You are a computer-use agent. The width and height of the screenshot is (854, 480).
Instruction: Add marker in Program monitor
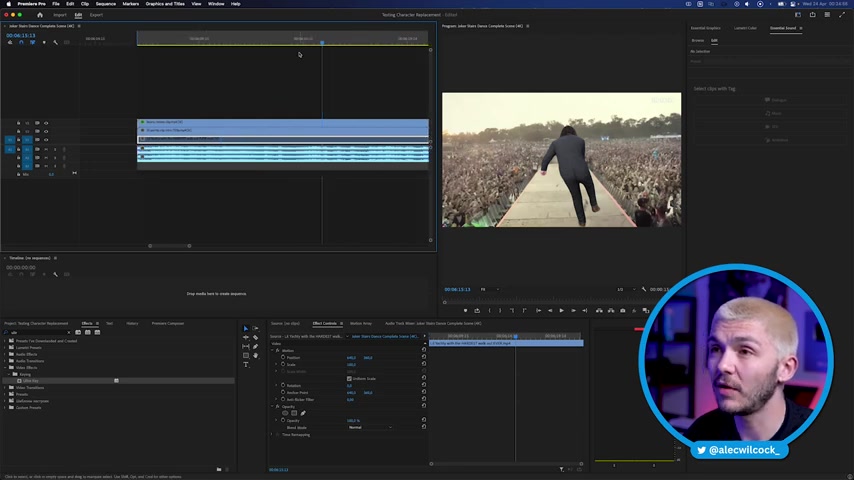point(465,311)
